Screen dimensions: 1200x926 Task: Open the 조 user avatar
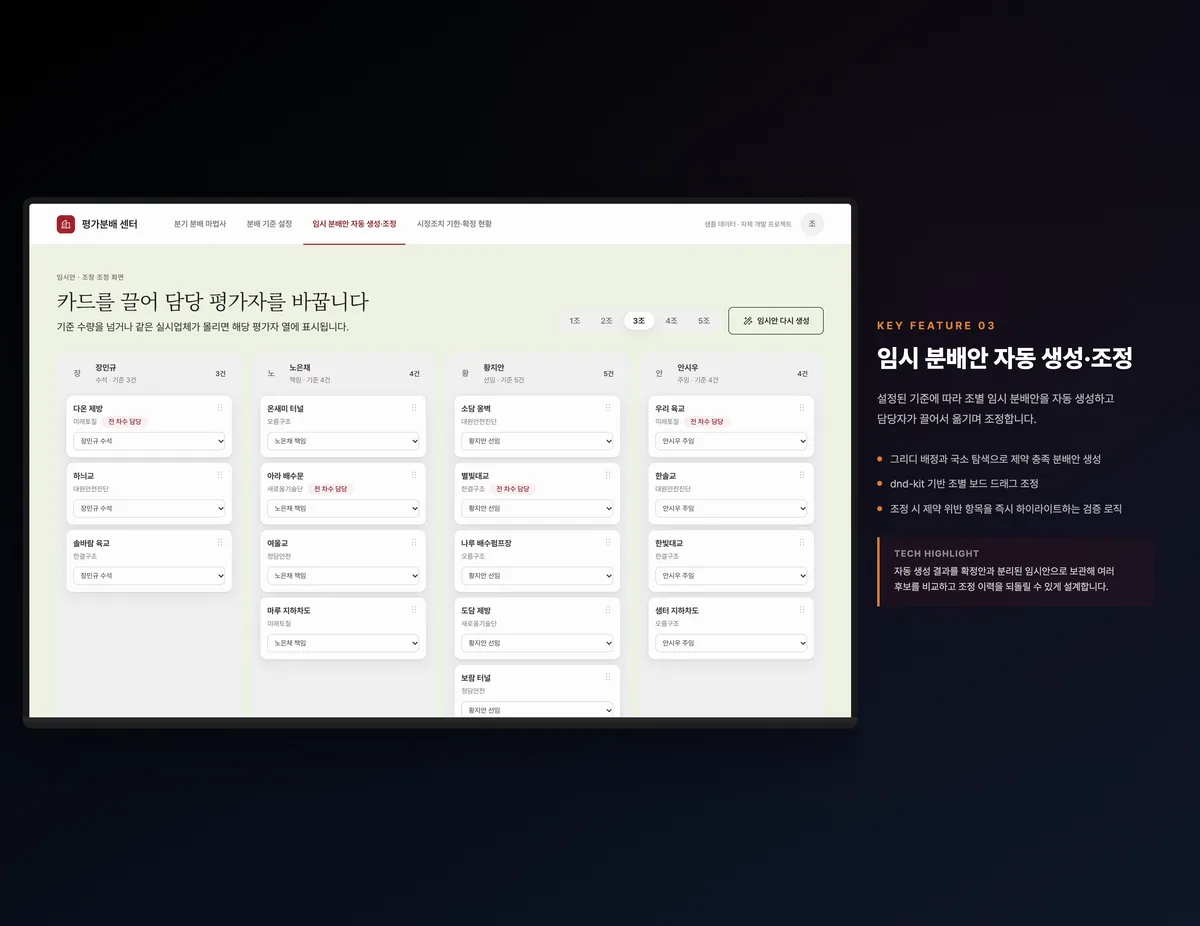(x=812, y=224)
